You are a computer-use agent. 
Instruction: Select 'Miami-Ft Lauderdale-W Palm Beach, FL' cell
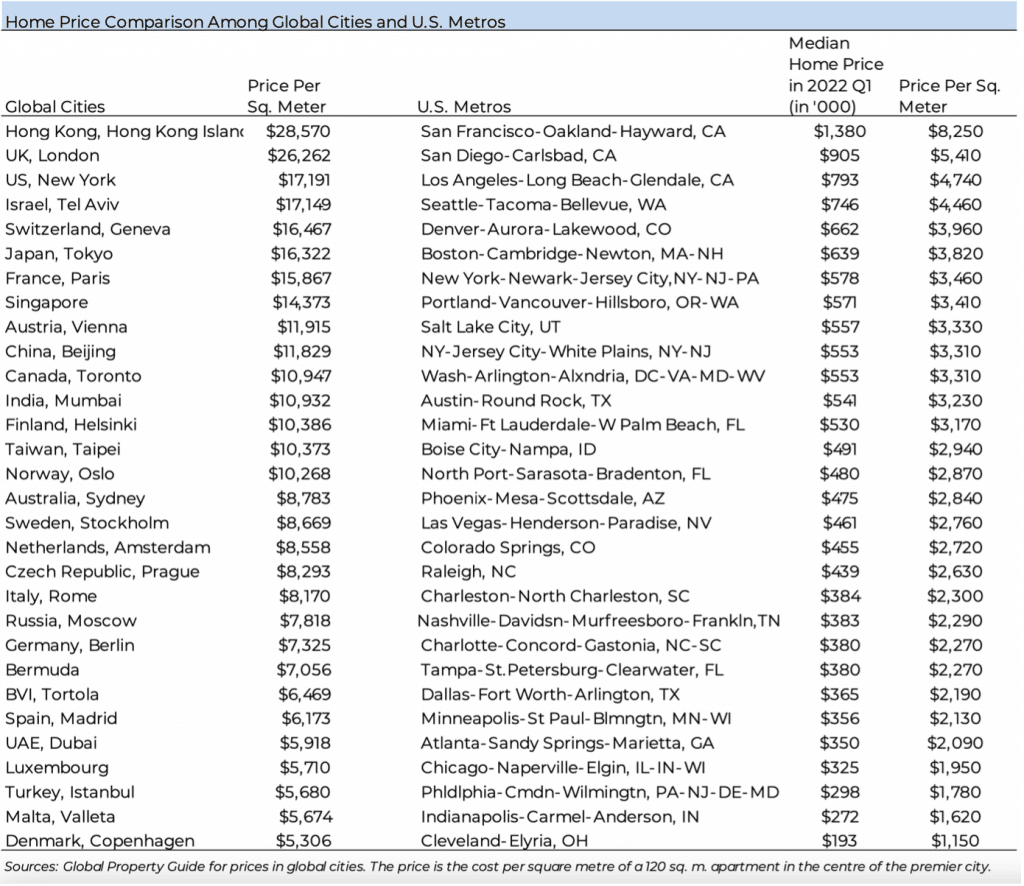point(583,425)
